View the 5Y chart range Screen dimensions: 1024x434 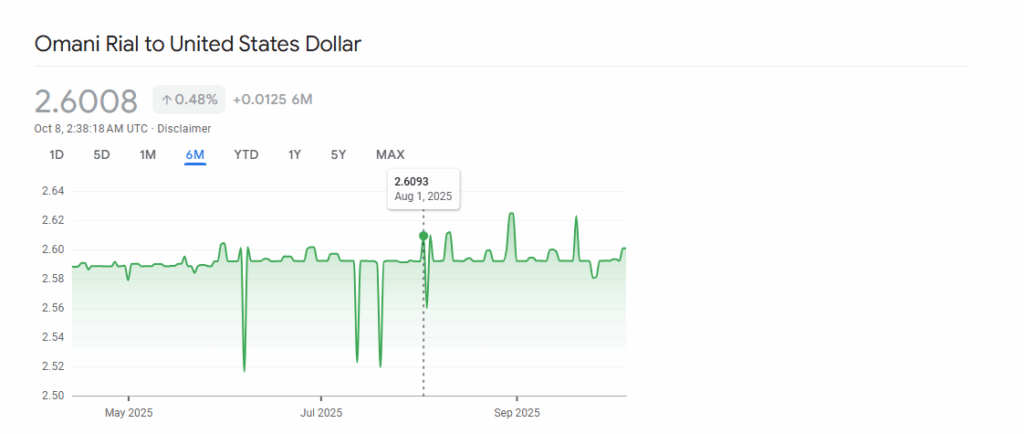click(x=339, y=154)
